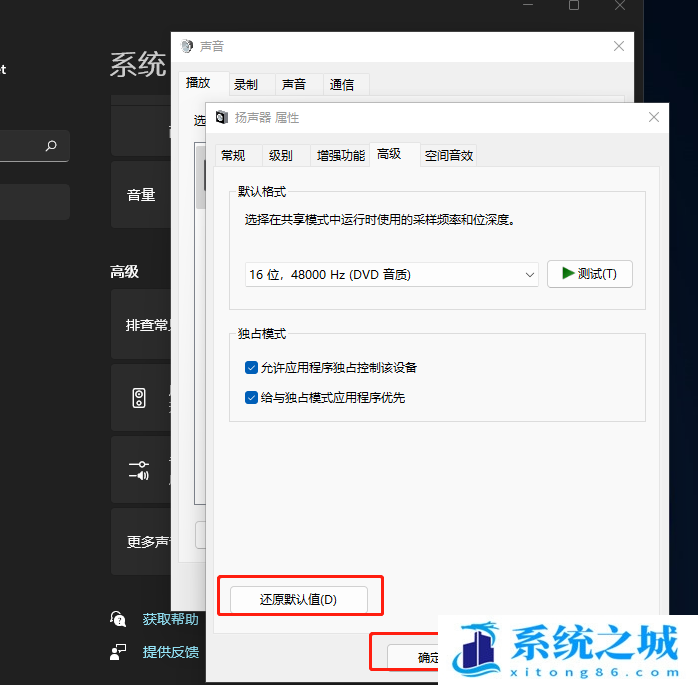Screen dimensions: 698x685
Task: Open the 排查常见 troubleshooting row
Action: (x=141, y=324)
